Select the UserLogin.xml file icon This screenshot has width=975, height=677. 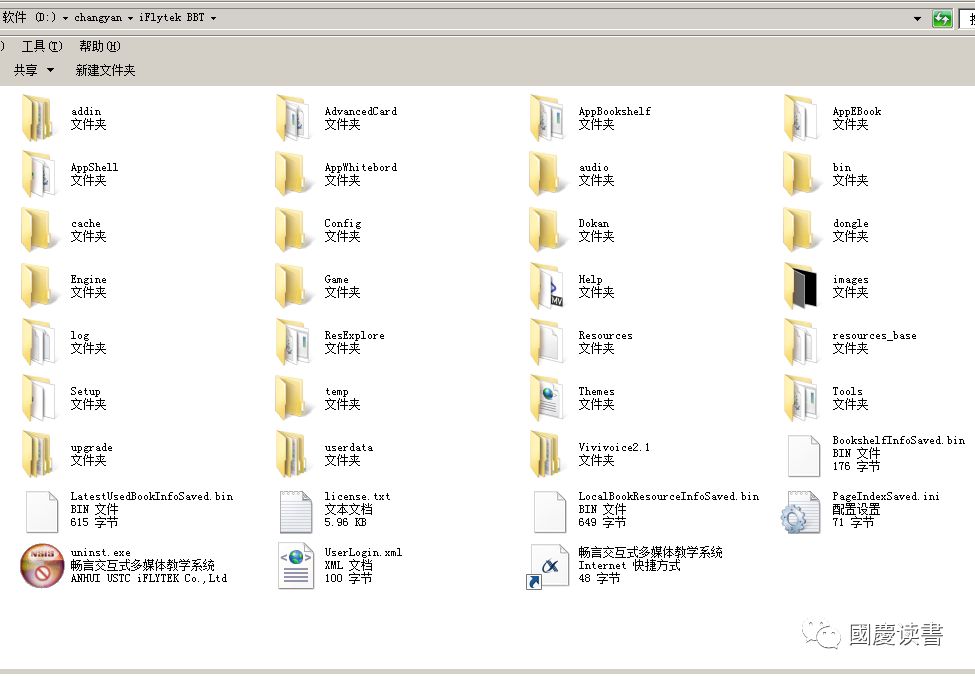coord(296,565)
